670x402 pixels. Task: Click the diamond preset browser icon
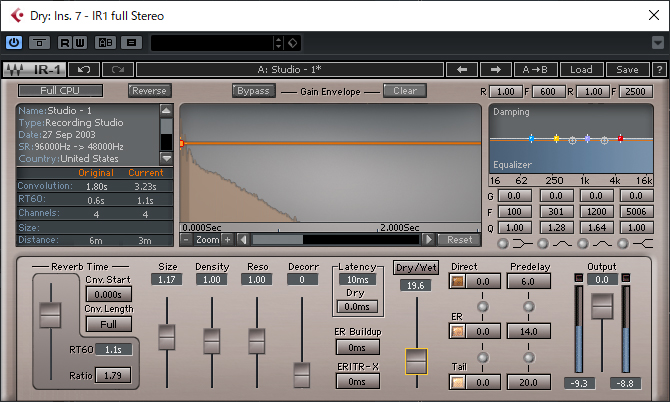(293, 43)
